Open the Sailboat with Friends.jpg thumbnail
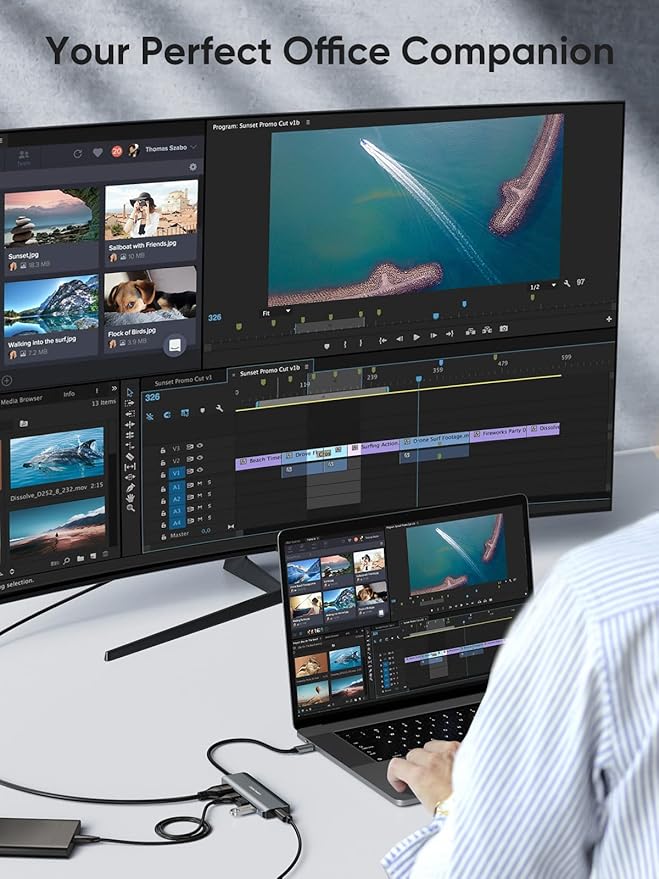The width and height of the screenshot is (659, 879). tap(151, 210)
